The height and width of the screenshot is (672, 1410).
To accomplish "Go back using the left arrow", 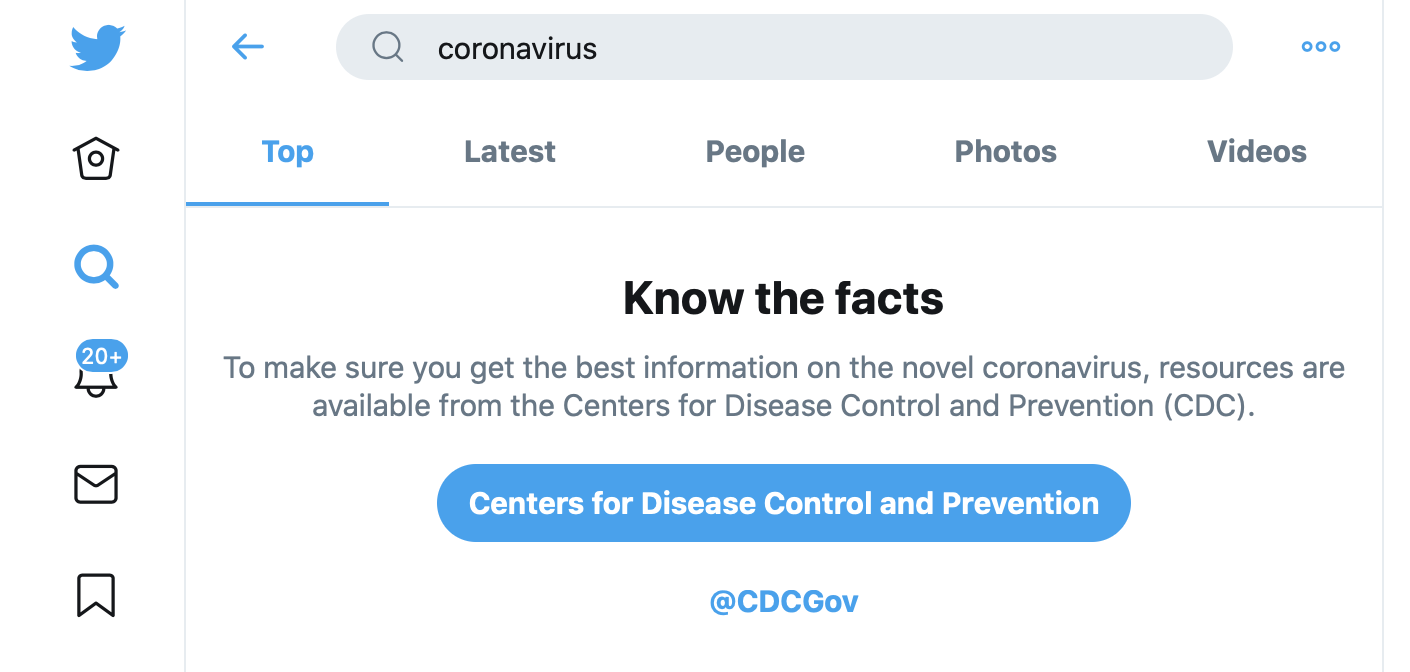I will point(247,46).
